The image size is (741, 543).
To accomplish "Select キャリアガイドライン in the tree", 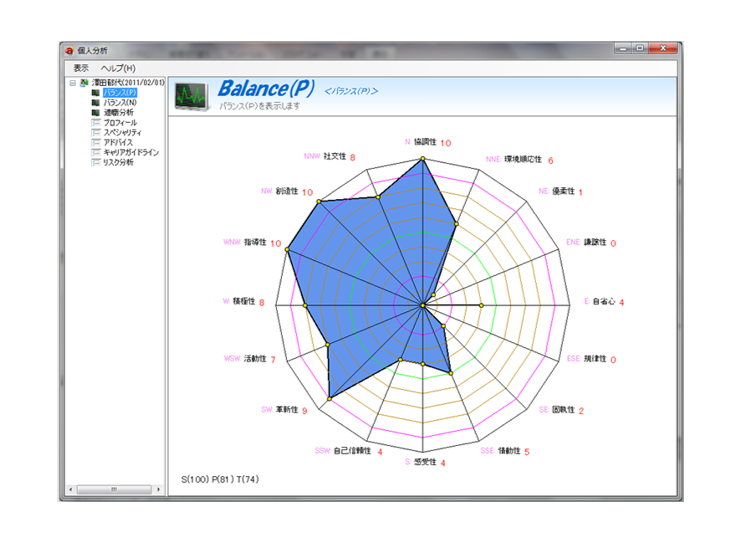I will pyautogui.click(x=131, y=153).
